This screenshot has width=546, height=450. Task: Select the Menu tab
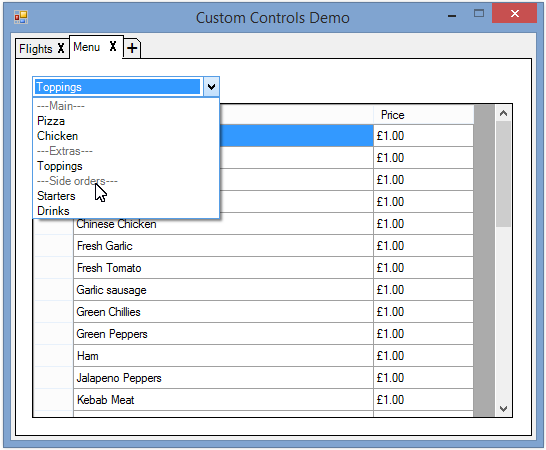(x=86, y=47)
